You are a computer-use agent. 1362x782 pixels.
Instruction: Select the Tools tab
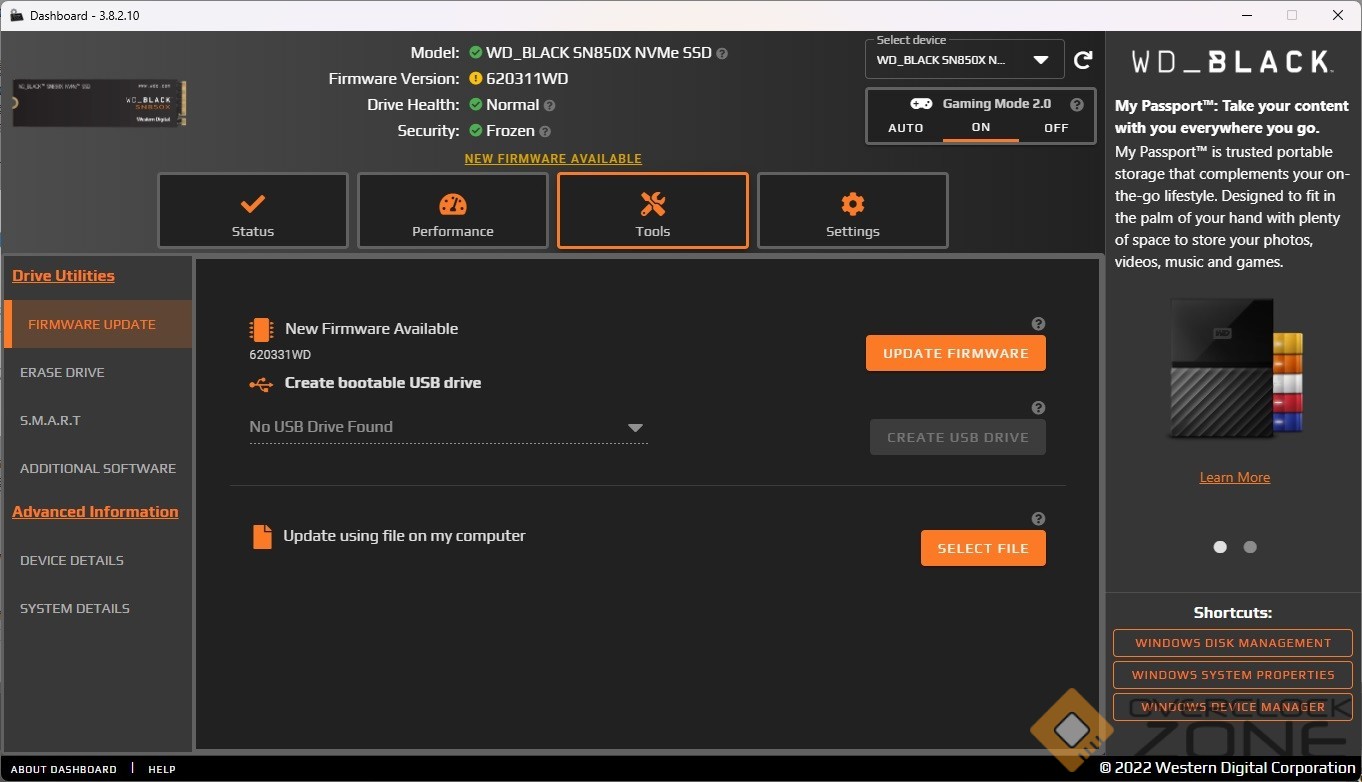click(x=653, y=211)
